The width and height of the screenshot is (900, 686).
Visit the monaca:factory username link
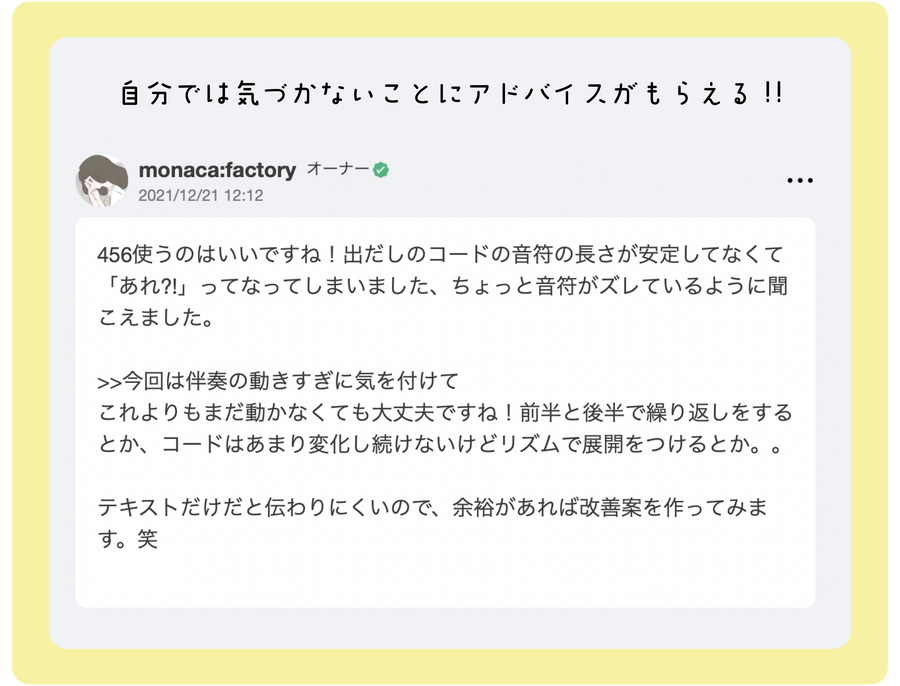(217, 170)
